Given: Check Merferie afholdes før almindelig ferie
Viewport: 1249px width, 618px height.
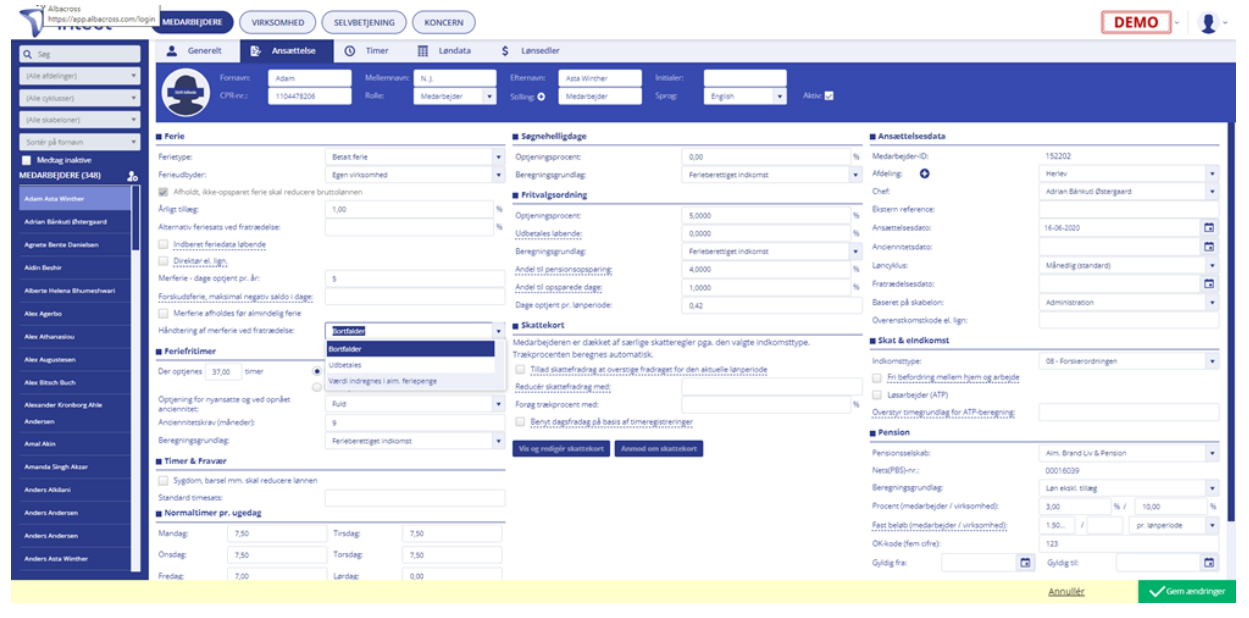Looking at the screenshot, I should coord(164,313).
